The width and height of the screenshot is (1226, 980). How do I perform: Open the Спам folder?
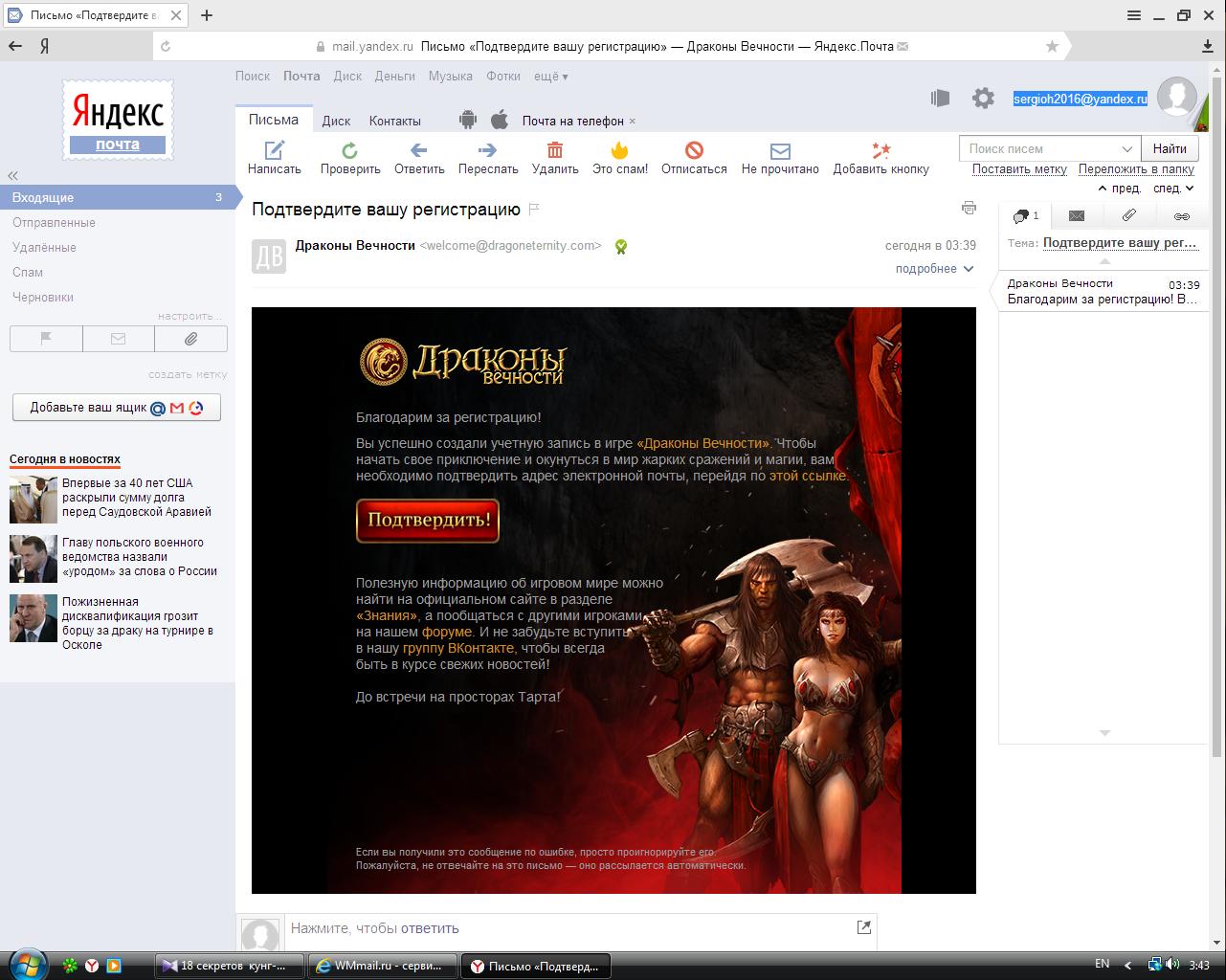coord(28,272)
